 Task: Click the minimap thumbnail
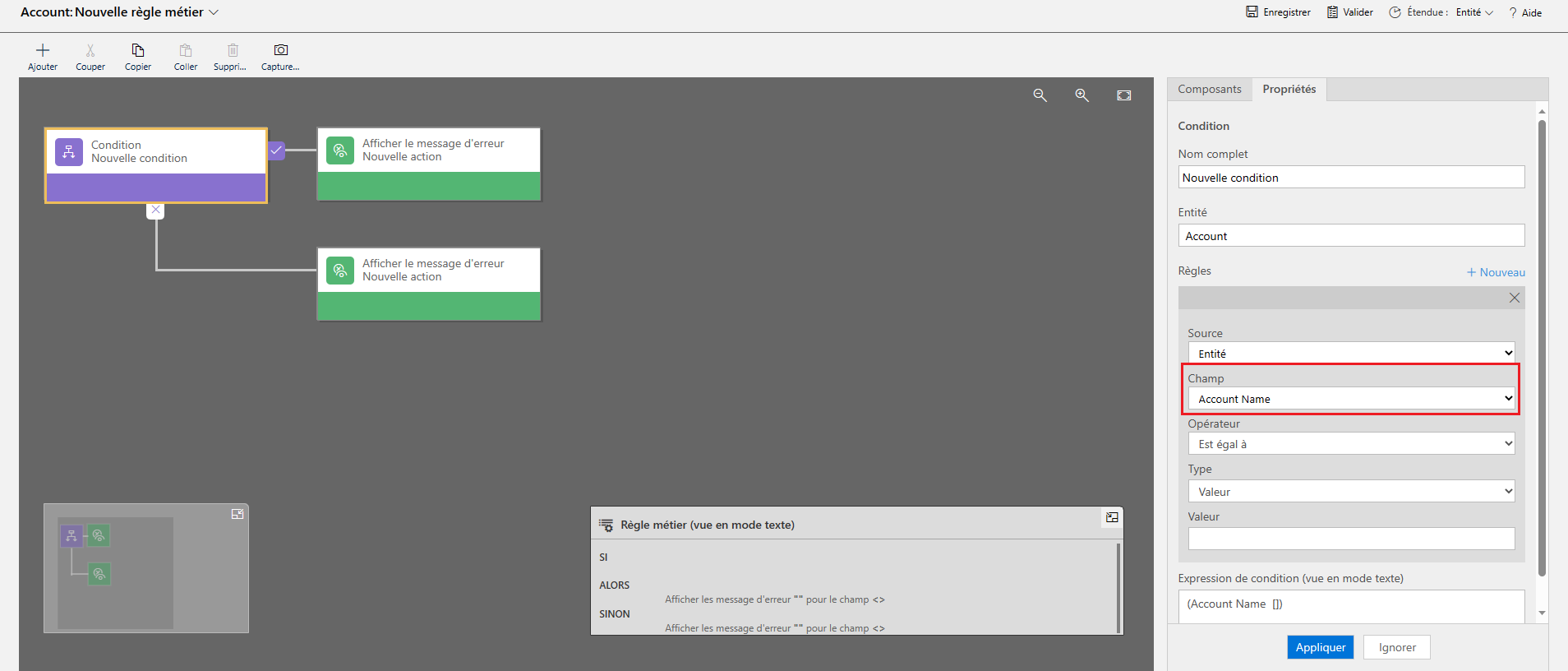[115, 572]
